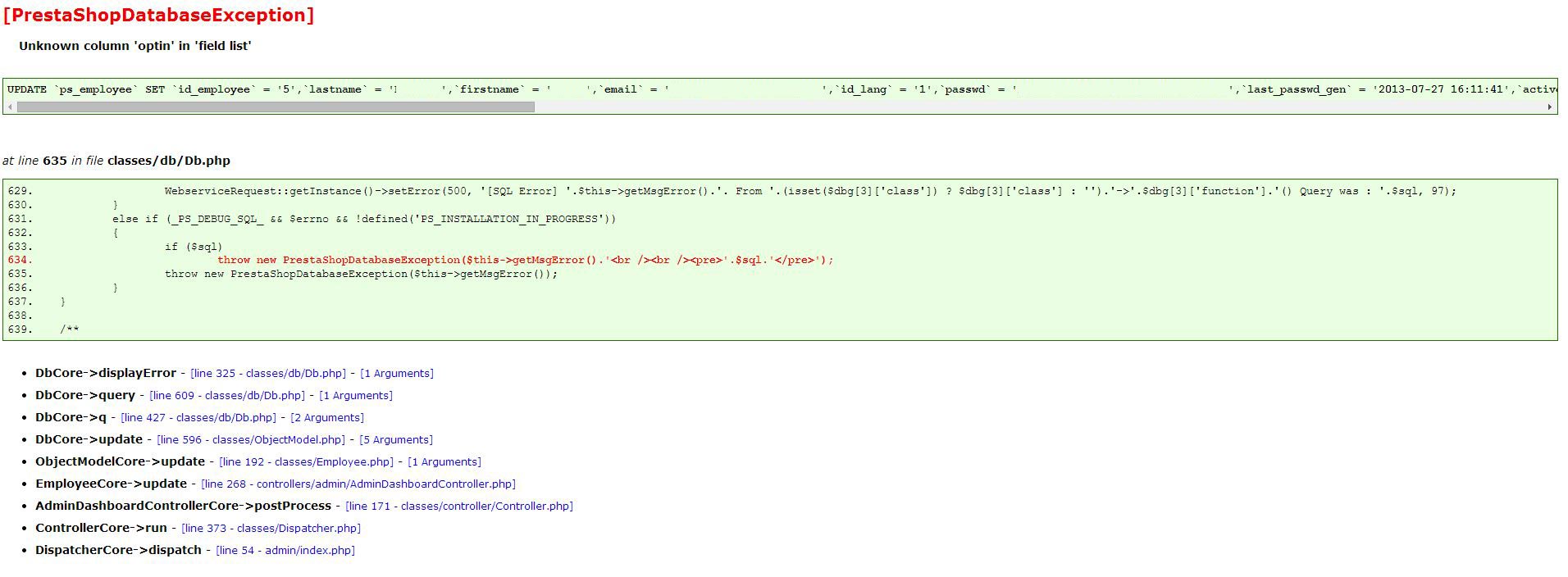This screenshot has width=1568, height=577.
Task: Click code line 629 WebserviceRequest::getInstance
Action: tap(810, 191)
